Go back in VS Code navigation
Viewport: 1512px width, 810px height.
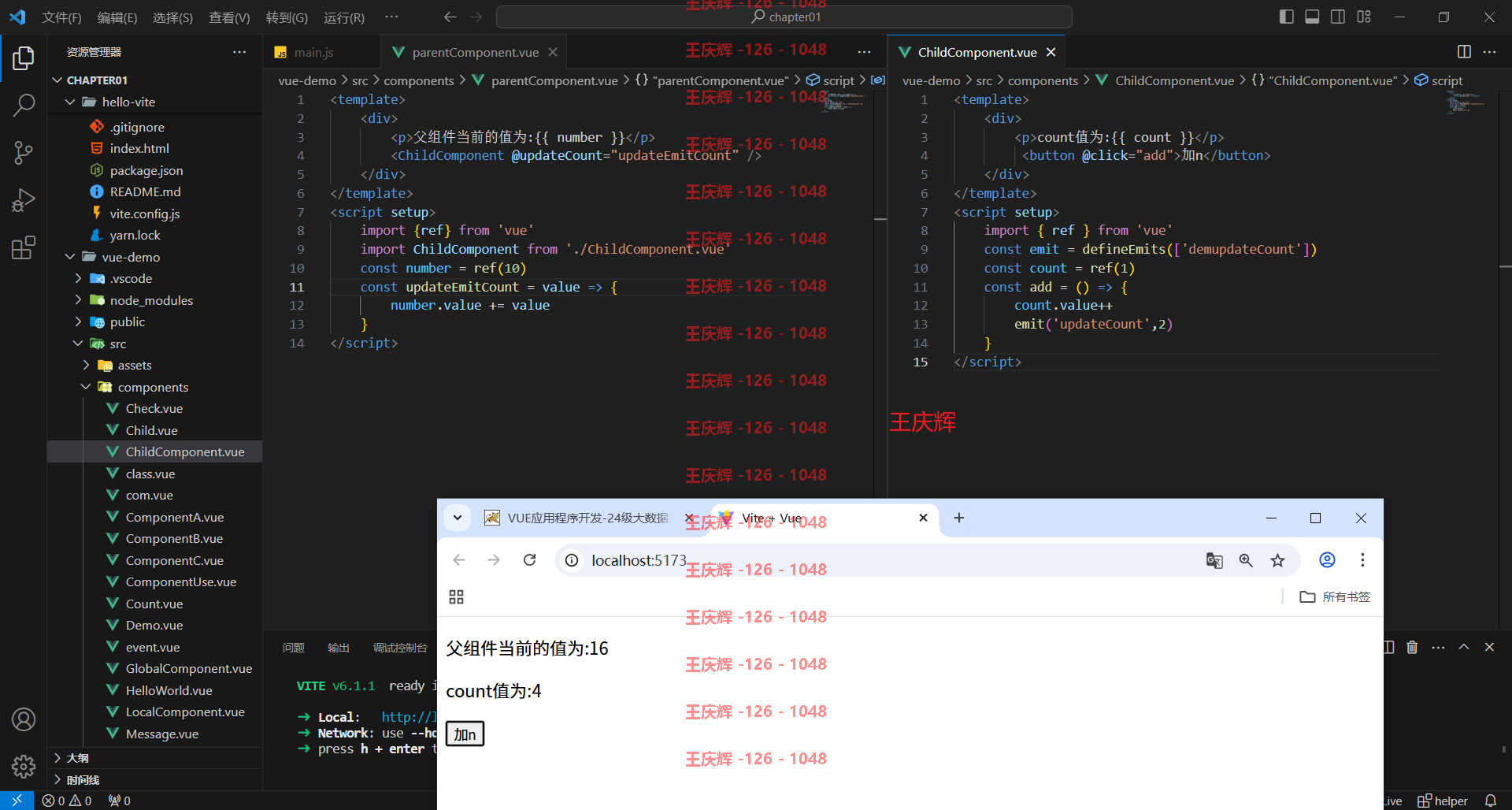pyautogui.click(x=450, y=17)
